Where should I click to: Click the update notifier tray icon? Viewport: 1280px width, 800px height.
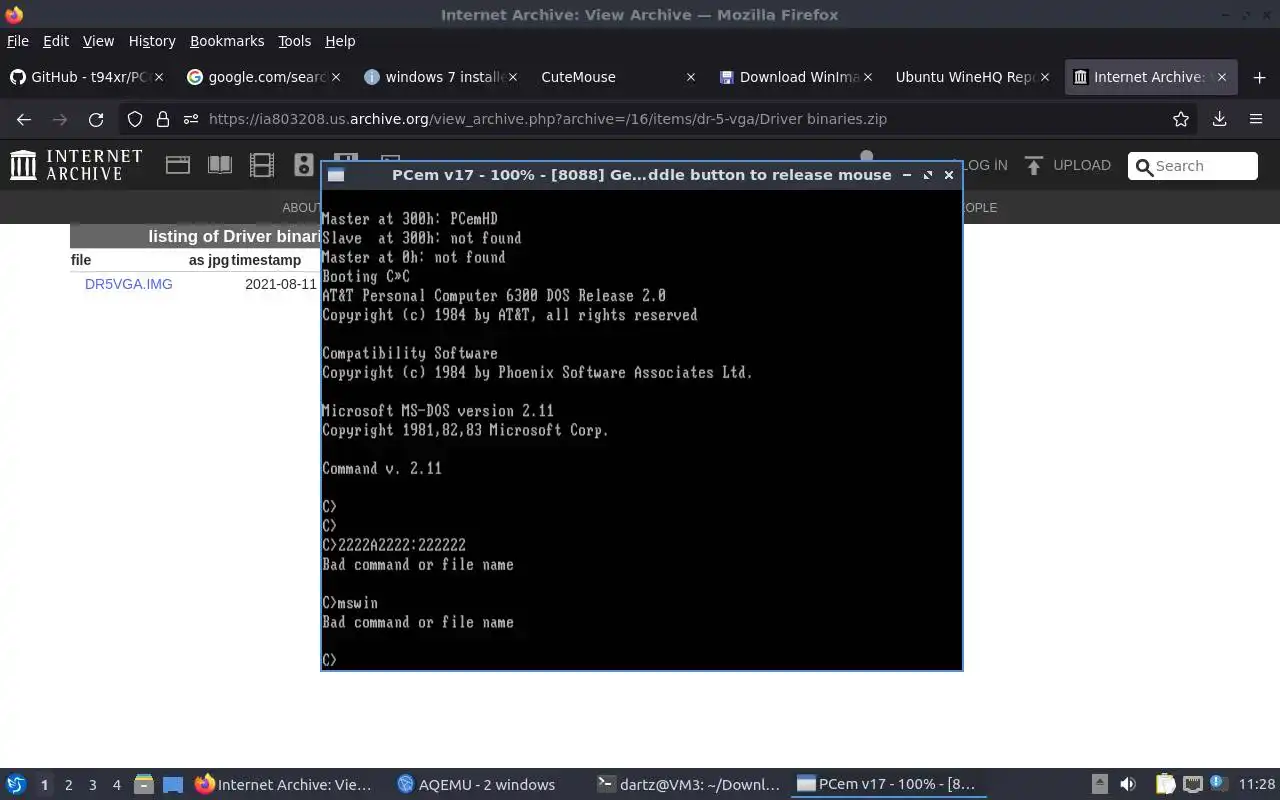pyautogui.click(x=1217, y=784)
